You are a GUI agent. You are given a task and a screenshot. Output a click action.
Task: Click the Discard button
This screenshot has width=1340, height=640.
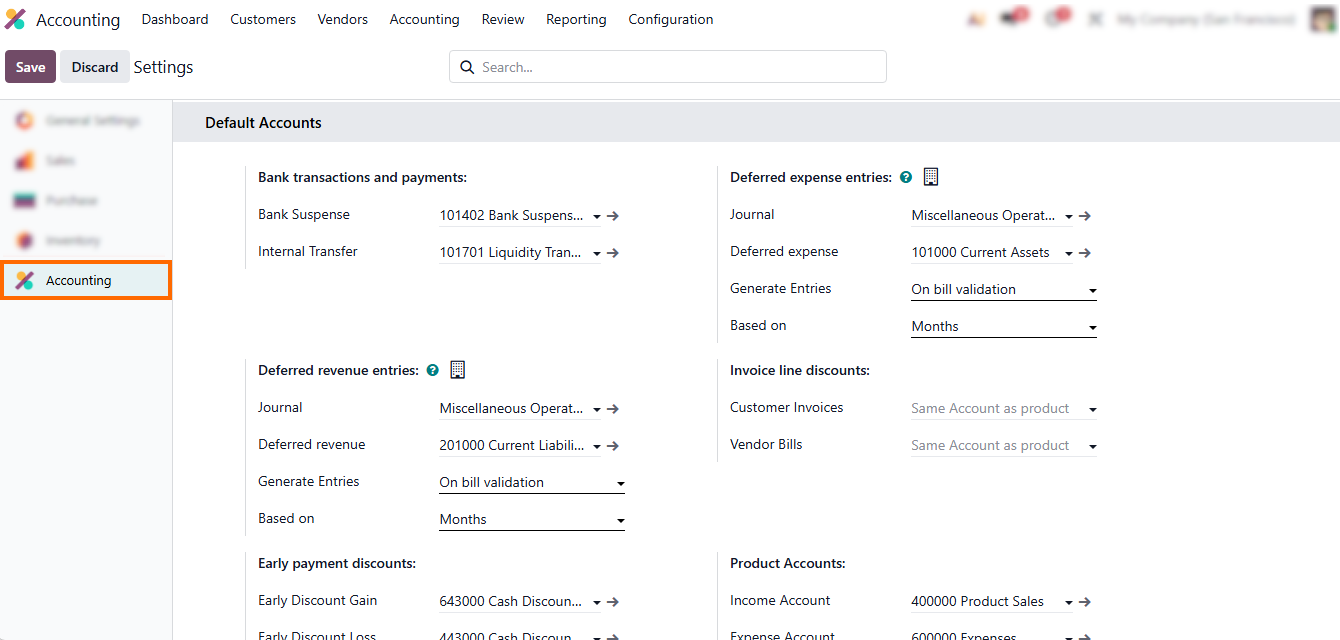point(95,67)
